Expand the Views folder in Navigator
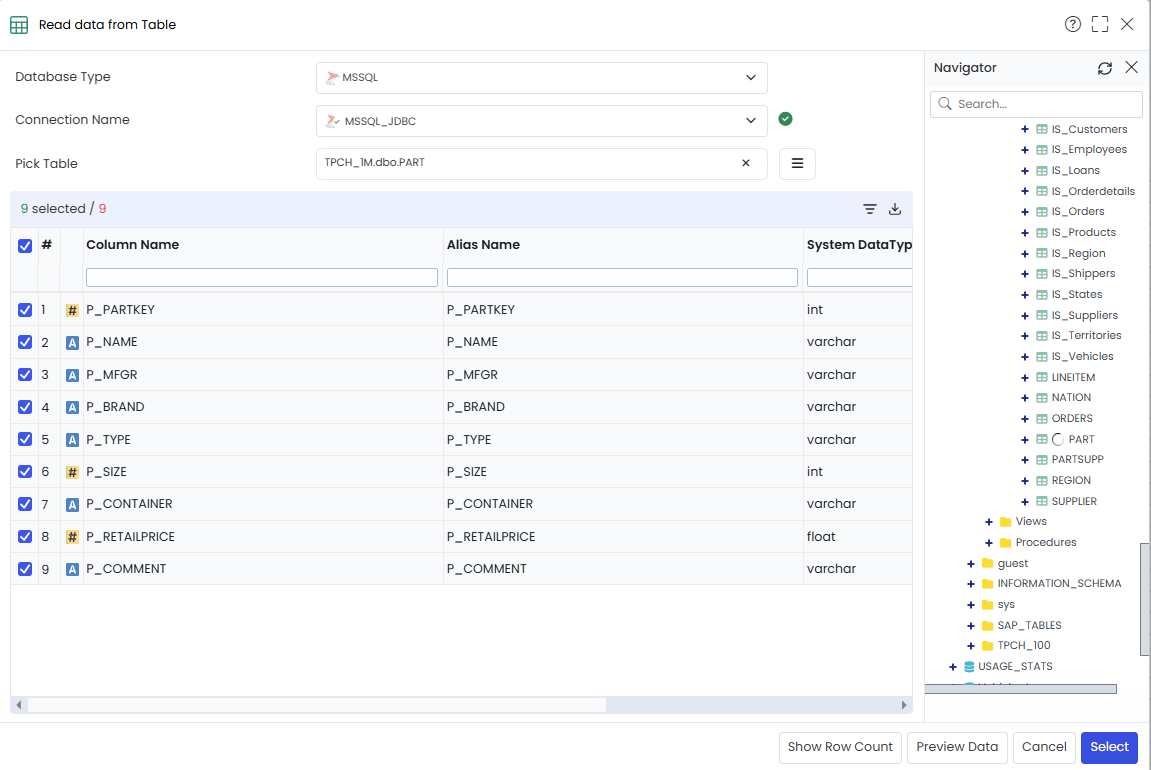Screen dimensions: 1151x770 (989, 522)
